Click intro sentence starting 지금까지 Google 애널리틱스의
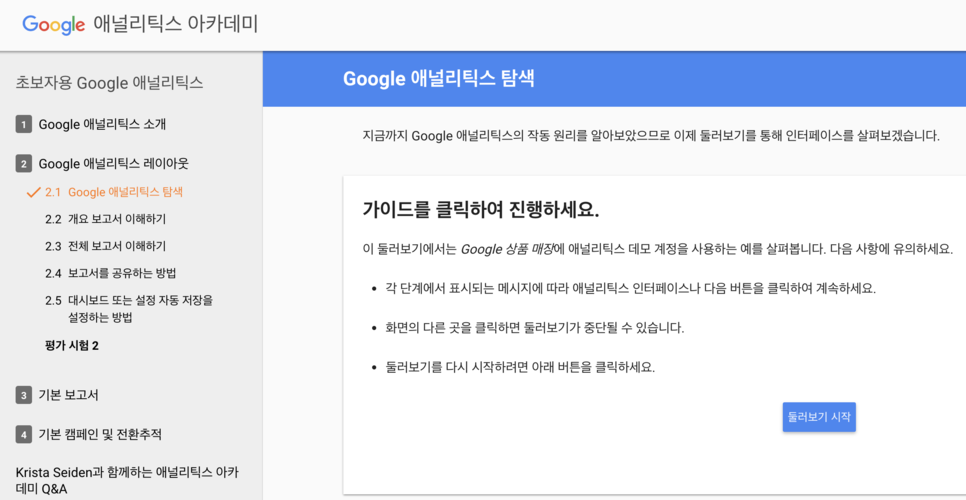This screenshot has height=500, width=966. coord(651,135)
